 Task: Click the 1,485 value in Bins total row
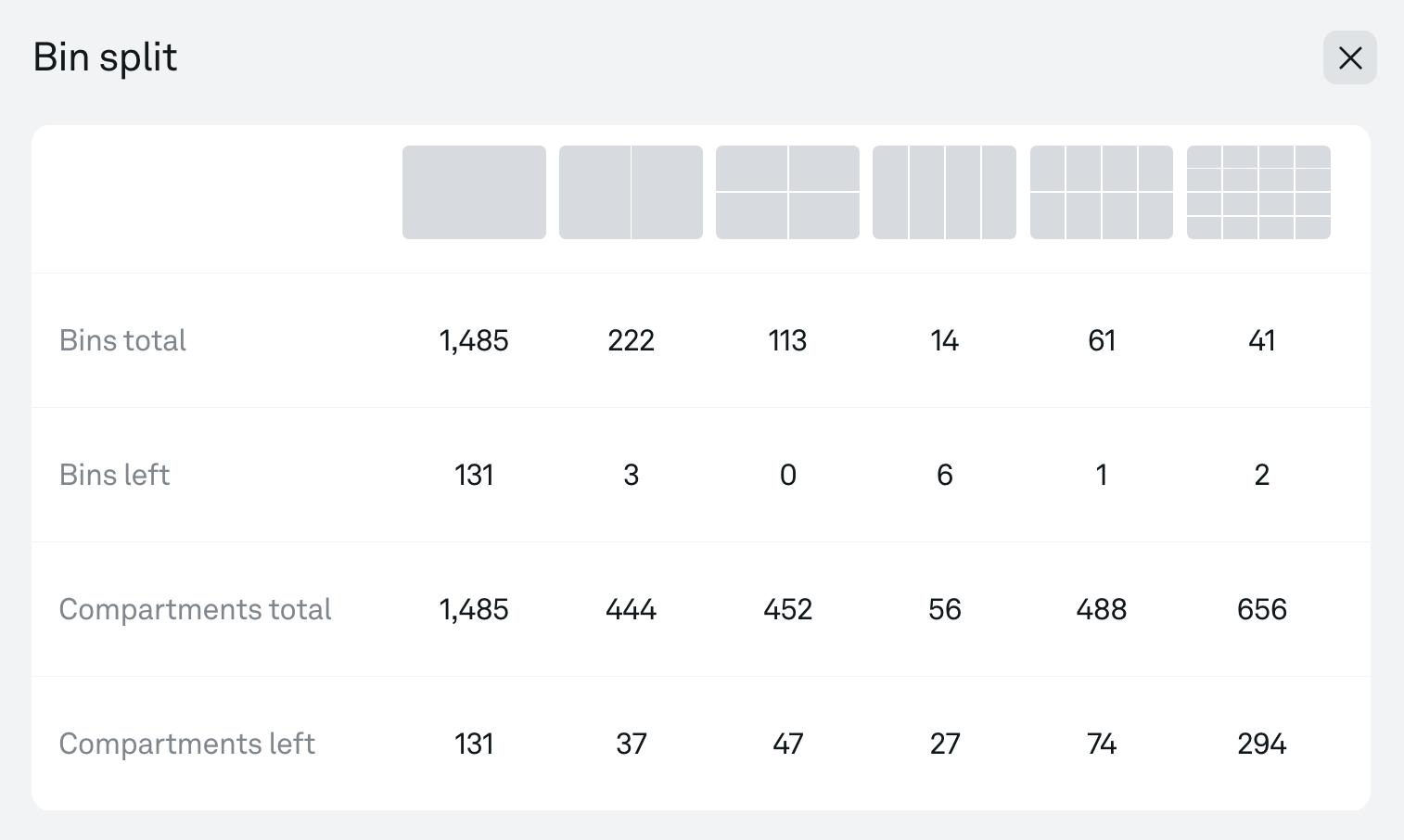tap(474, 340)
